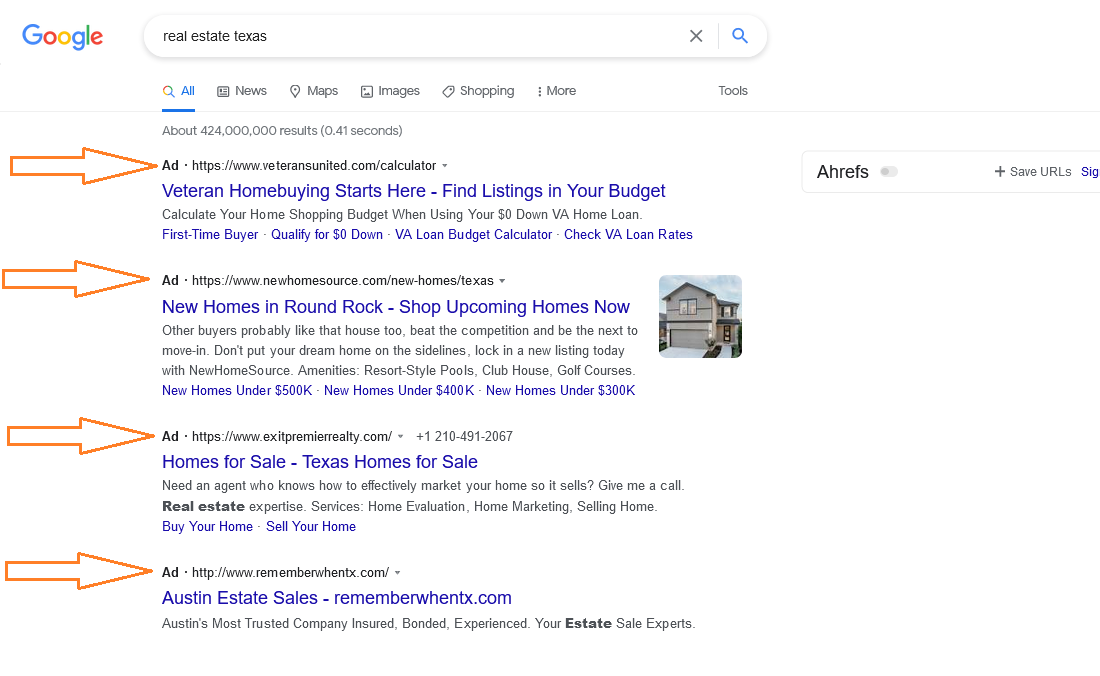Viewport: 1100px width, 676px height.
Task: Click the blue magnifier search button
Action: [739, 36]
